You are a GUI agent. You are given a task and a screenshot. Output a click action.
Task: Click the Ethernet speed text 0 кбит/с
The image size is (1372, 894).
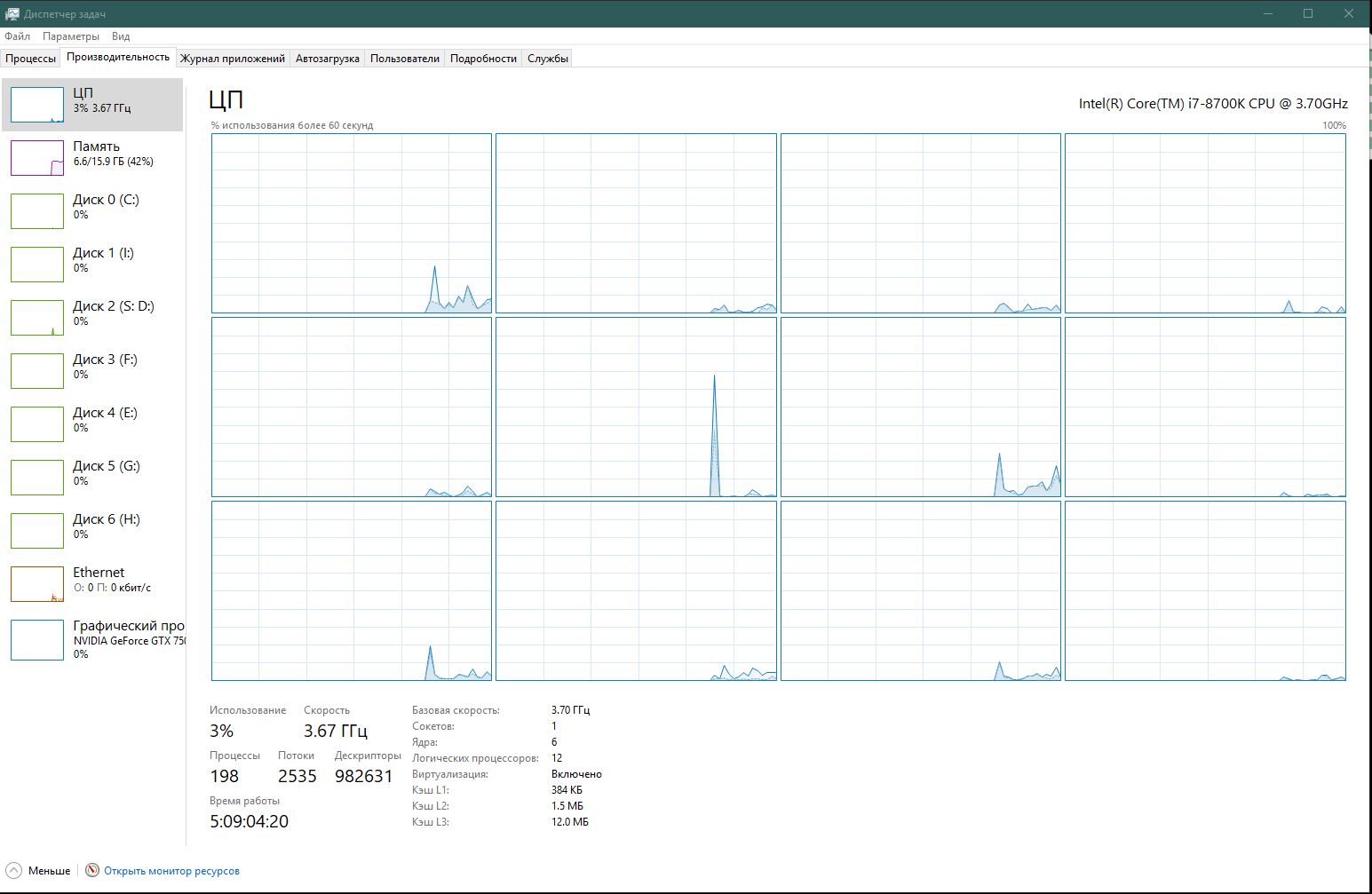tap(131, 588)
